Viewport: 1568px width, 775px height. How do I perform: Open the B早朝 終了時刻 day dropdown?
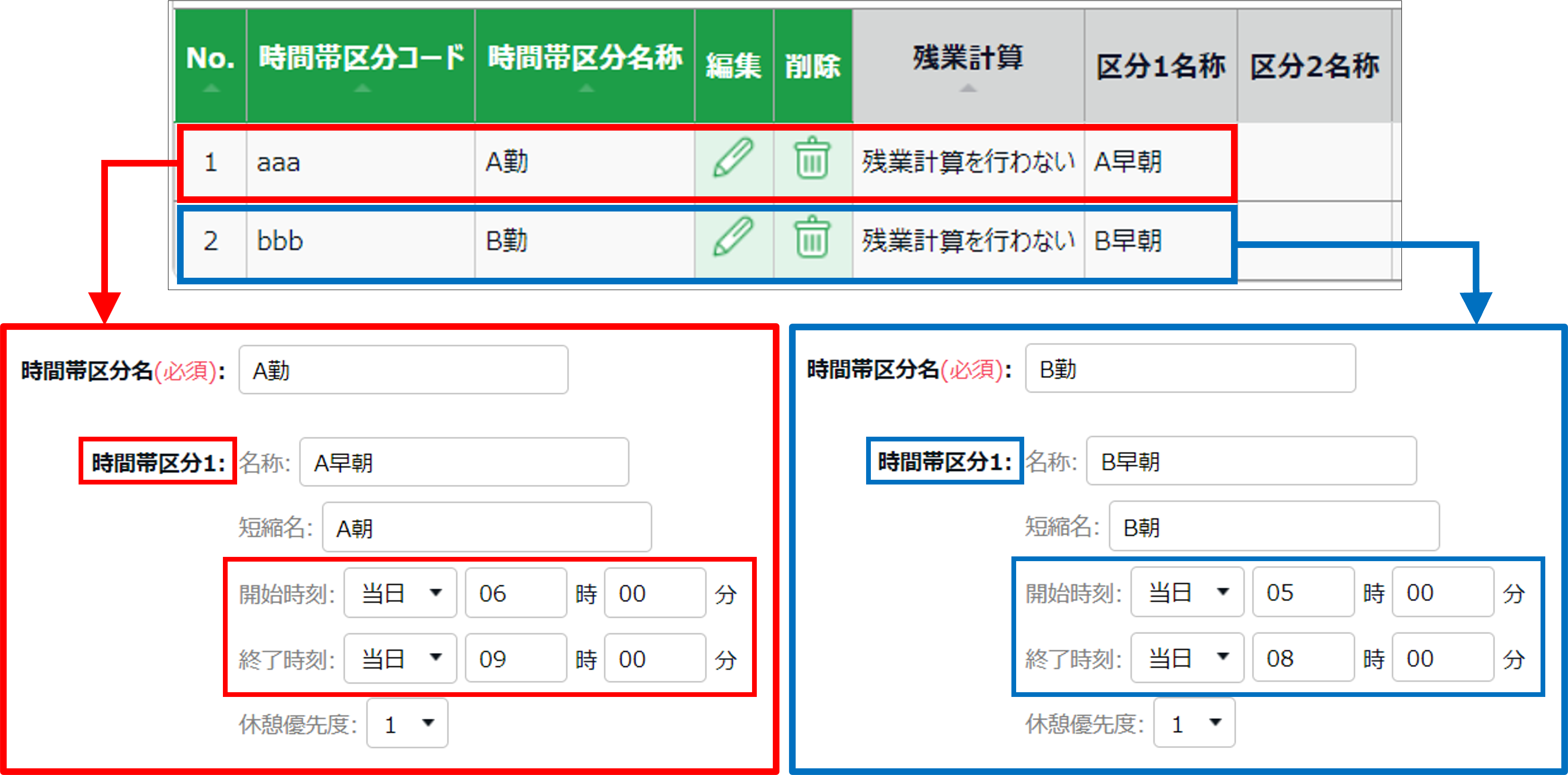[x=1187, y=658]
